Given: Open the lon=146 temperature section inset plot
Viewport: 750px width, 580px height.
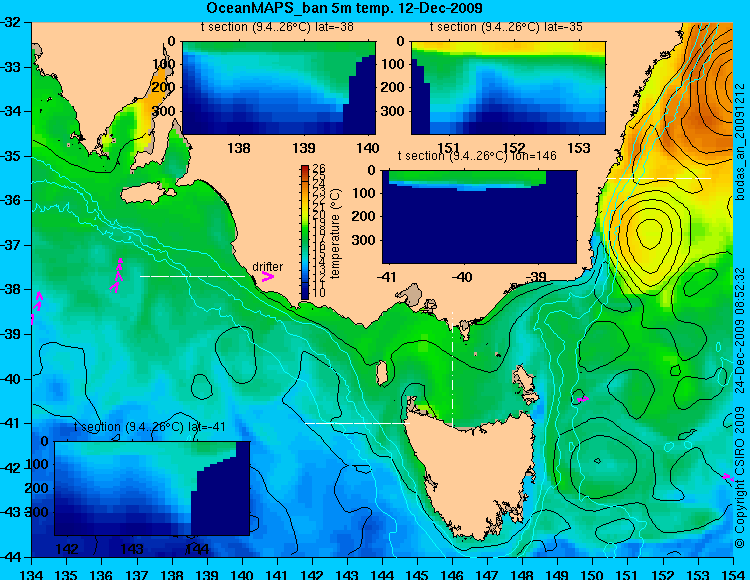Looking at the screenshot, I should click(479, 217).
